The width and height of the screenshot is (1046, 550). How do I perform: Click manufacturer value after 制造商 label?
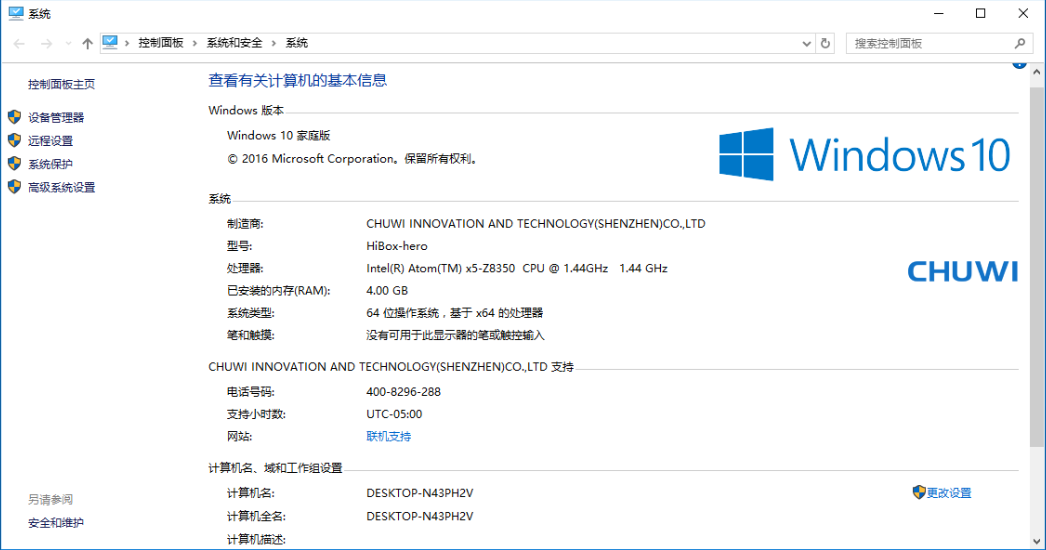tap(536, 224)
